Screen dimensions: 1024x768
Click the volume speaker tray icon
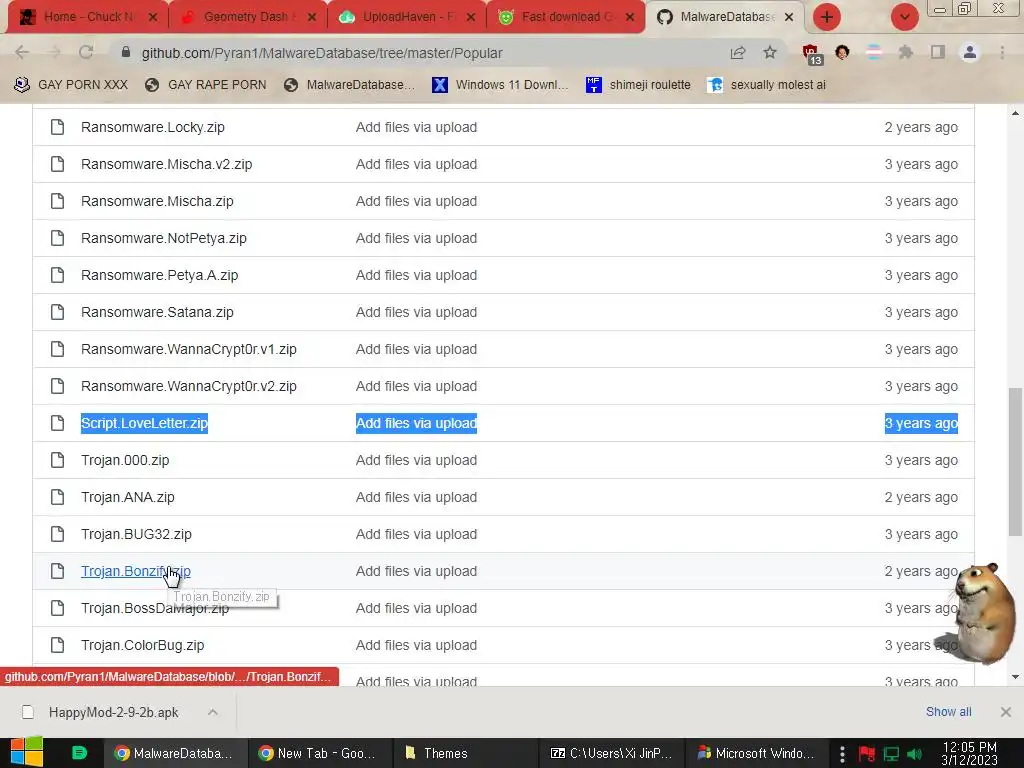[915, 754]
